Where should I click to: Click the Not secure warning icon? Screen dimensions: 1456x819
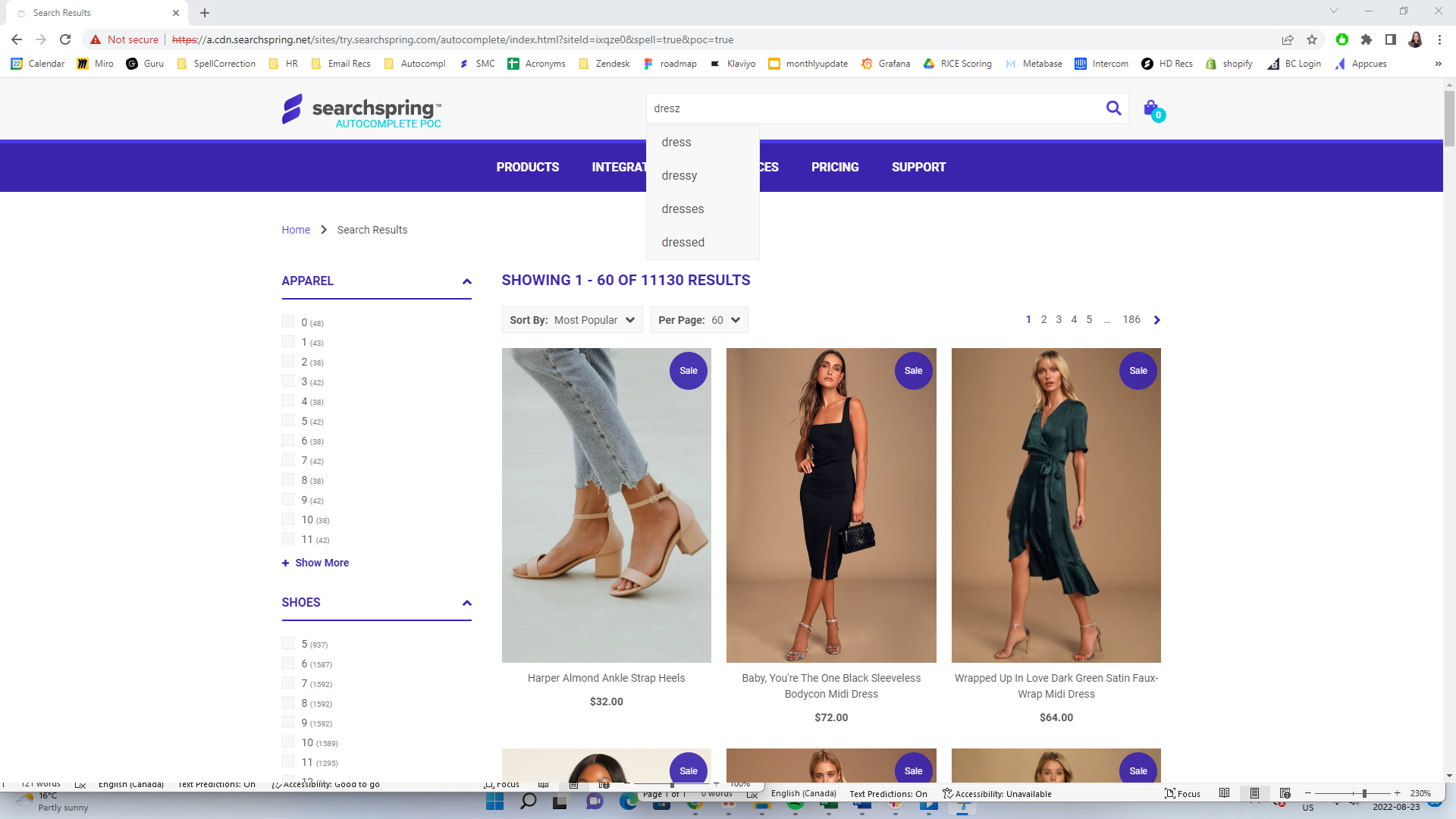97,39
